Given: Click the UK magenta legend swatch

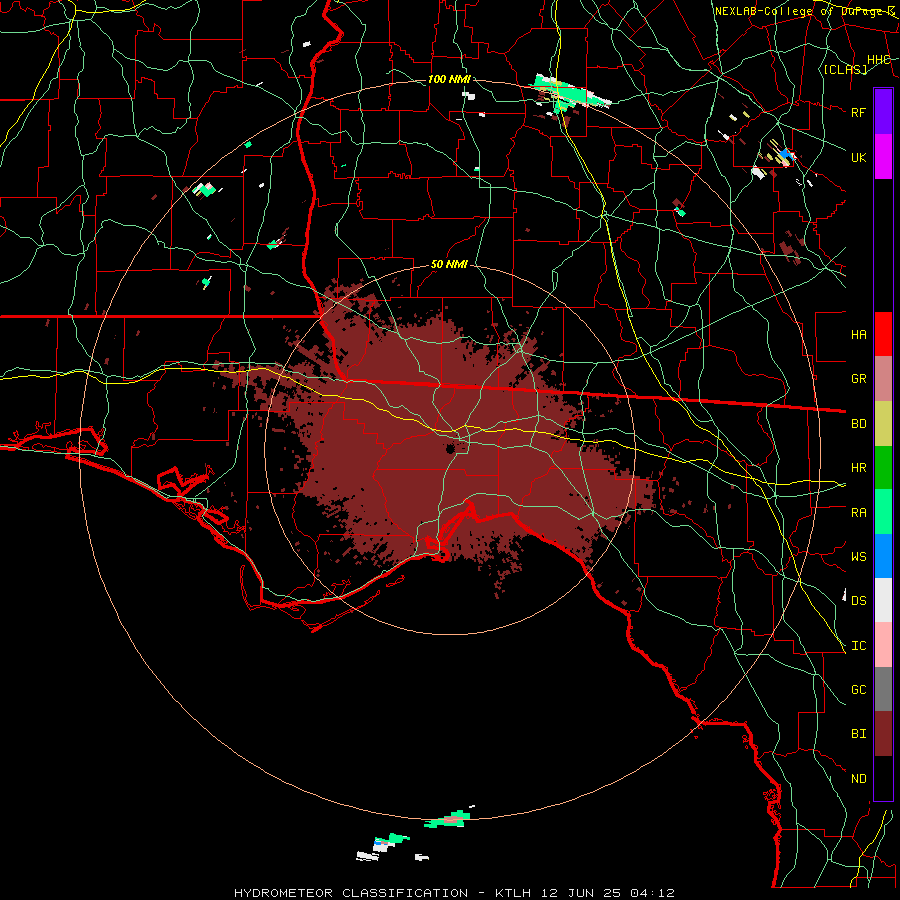Looking at the screenshot, I should click(x=883, y=157).
